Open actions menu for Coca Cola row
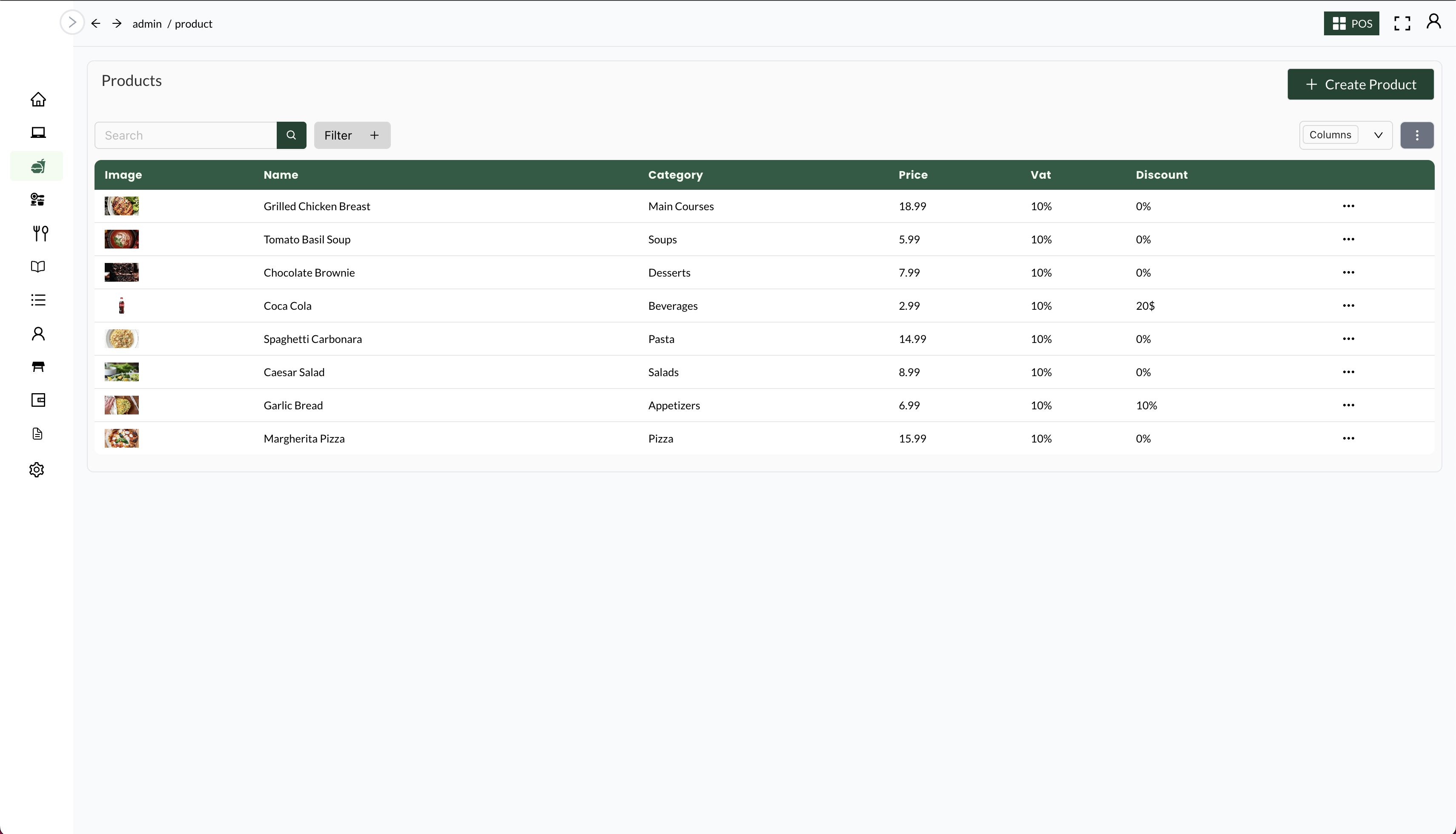The image size is (1456, 834). point(1348,306)
